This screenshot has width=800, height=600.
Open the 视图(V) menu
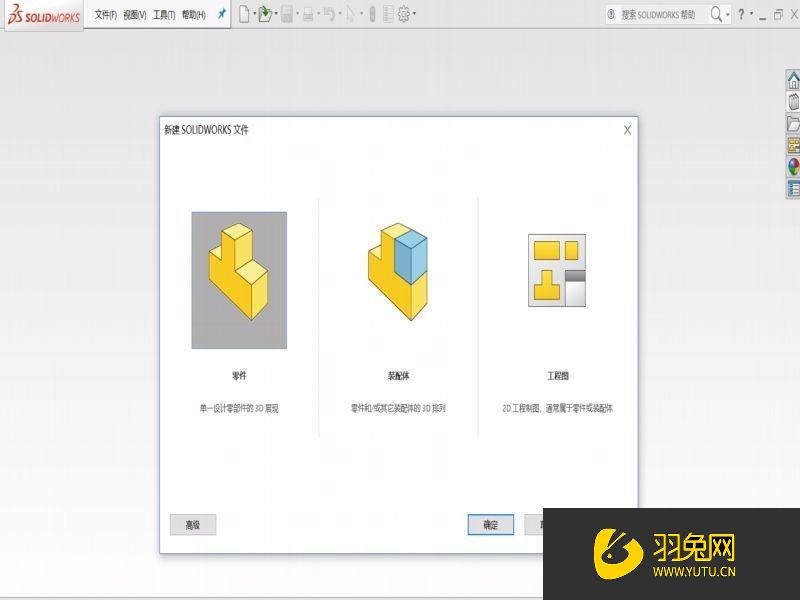point(135,15)
